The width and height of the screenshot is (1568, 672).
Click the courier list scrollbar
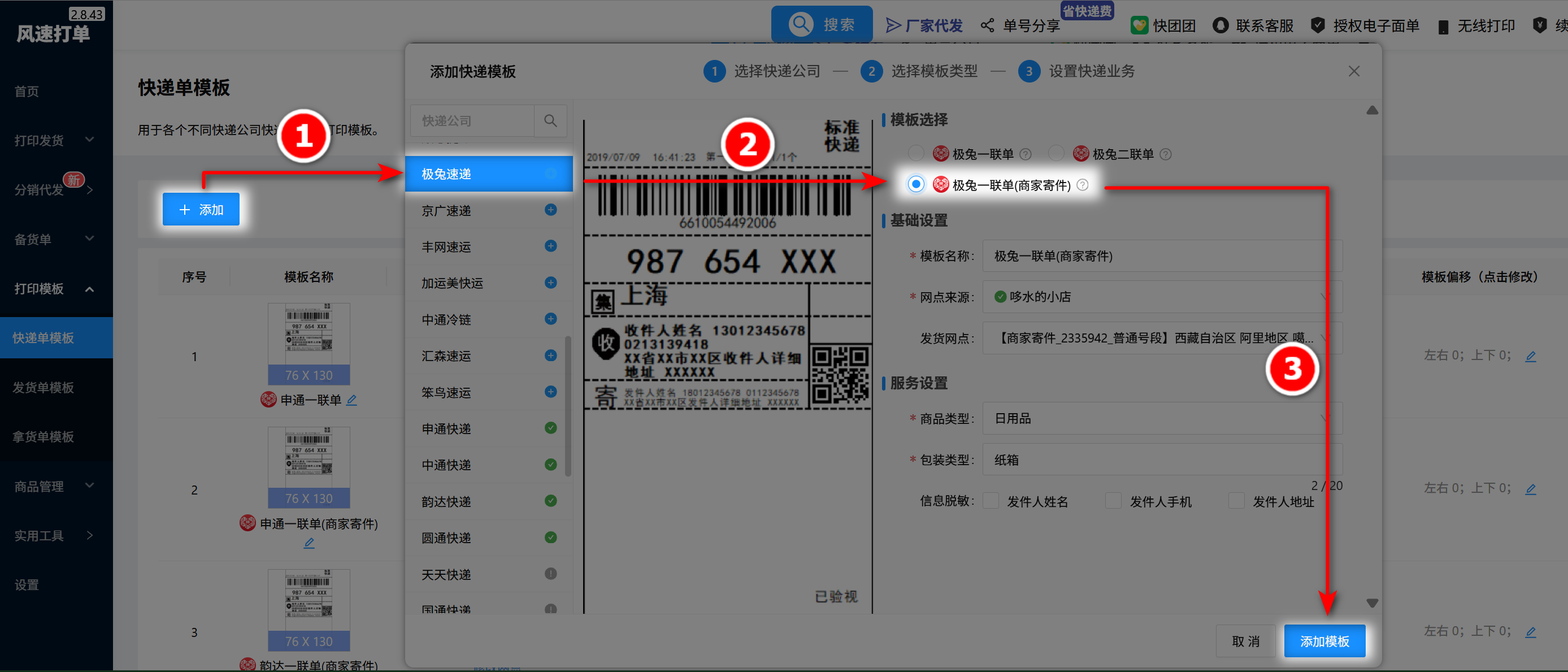pos(568,405)
